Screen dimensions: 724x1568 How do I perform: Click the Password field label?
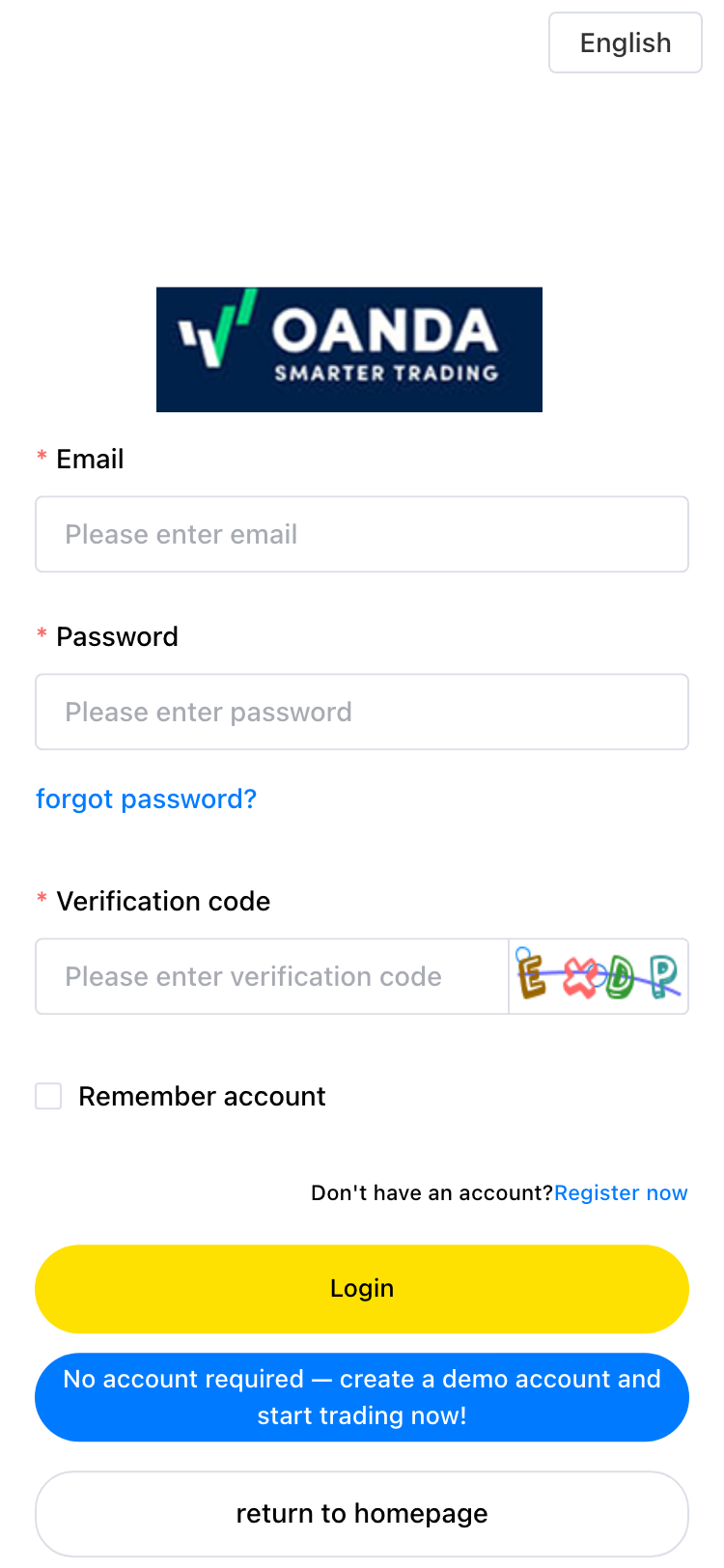coord(117,637)
